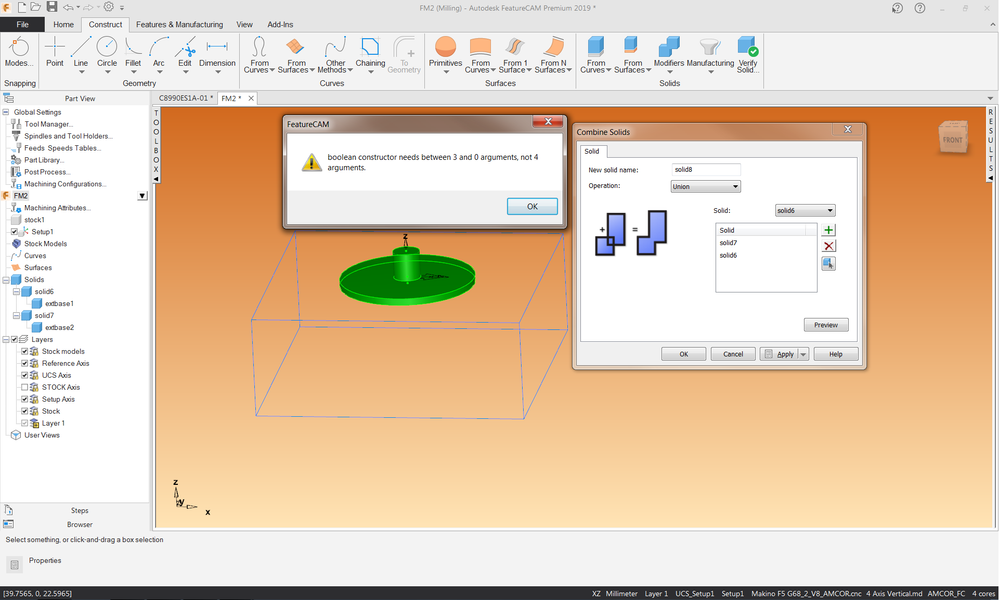The image size is (999, 600).
Task: Open the Solid solid6 dropdown
Action: [805, 210]
